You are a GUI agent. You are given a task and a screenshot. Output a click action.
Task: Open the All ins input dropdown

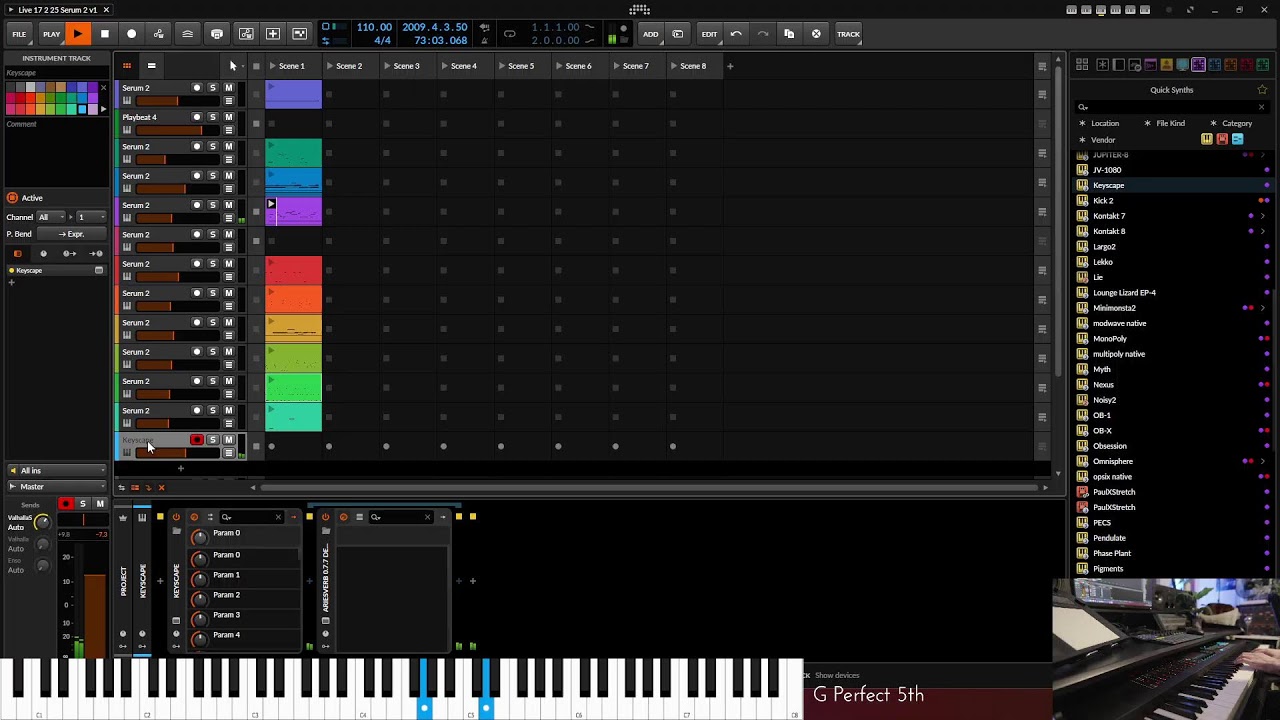pyautogui.click(x=57, y=470)
